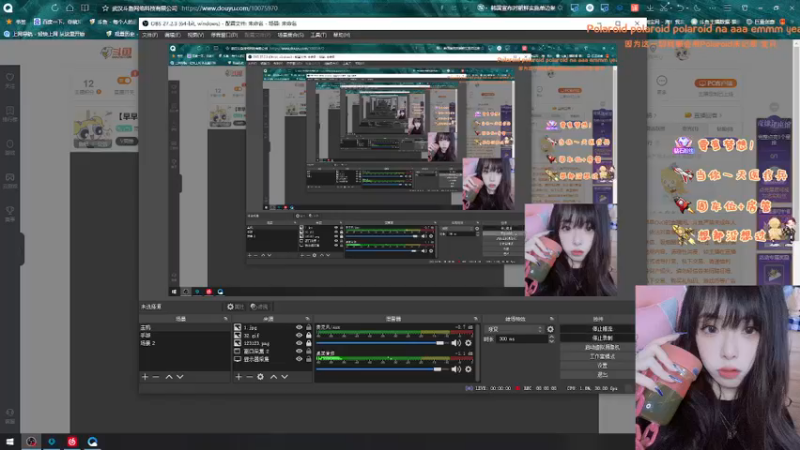The width and height of the screenshot is (800, 450).
Task: Adjust transition duration using the stepper arrows
Action: coord(551,339)
